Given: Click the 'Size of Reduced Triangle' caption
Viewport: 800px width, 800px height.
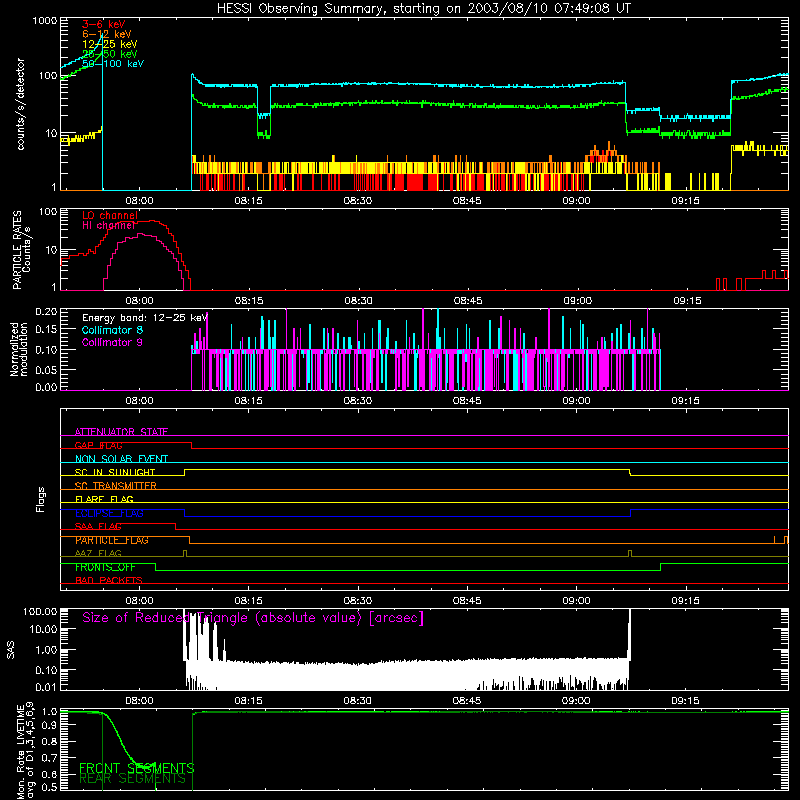Looking at the screenshot, I should [x=253, y=618].
